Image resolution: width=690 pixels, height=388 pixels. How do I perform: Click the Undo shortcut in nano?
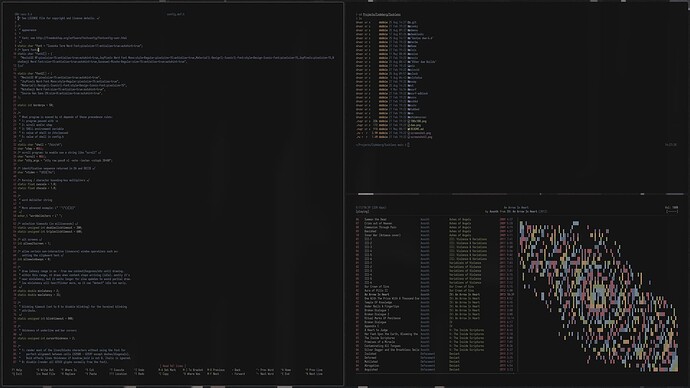coord(139,370)
